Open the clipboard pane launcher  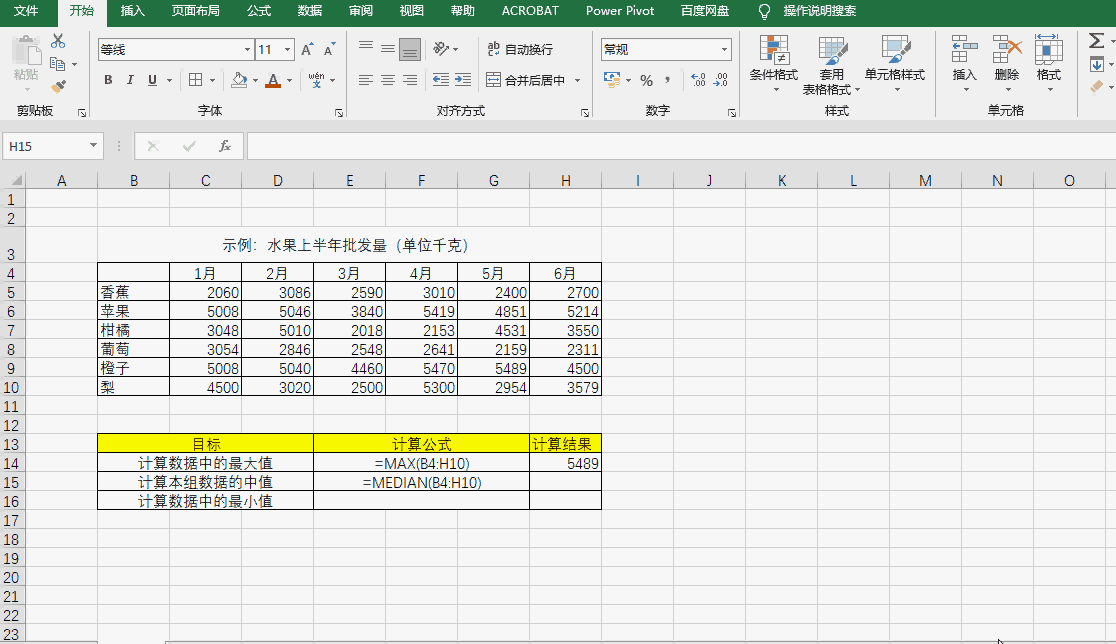(82, 112)
